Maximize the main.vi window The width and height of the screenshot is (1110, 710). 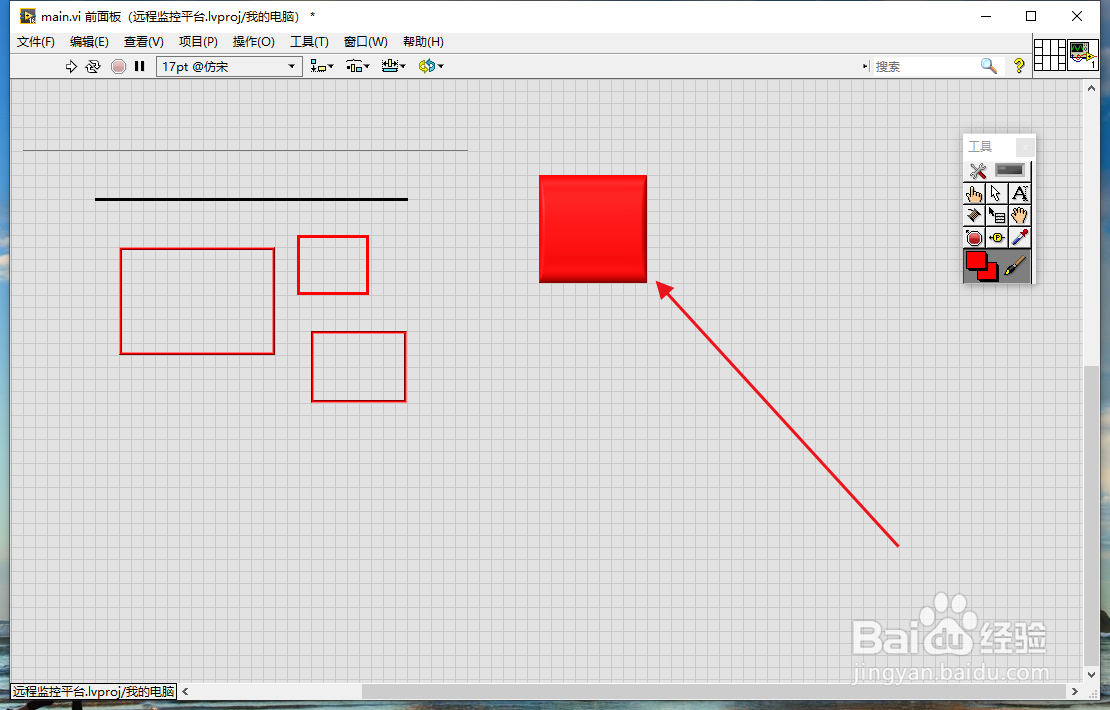[x=1031, y=16]
